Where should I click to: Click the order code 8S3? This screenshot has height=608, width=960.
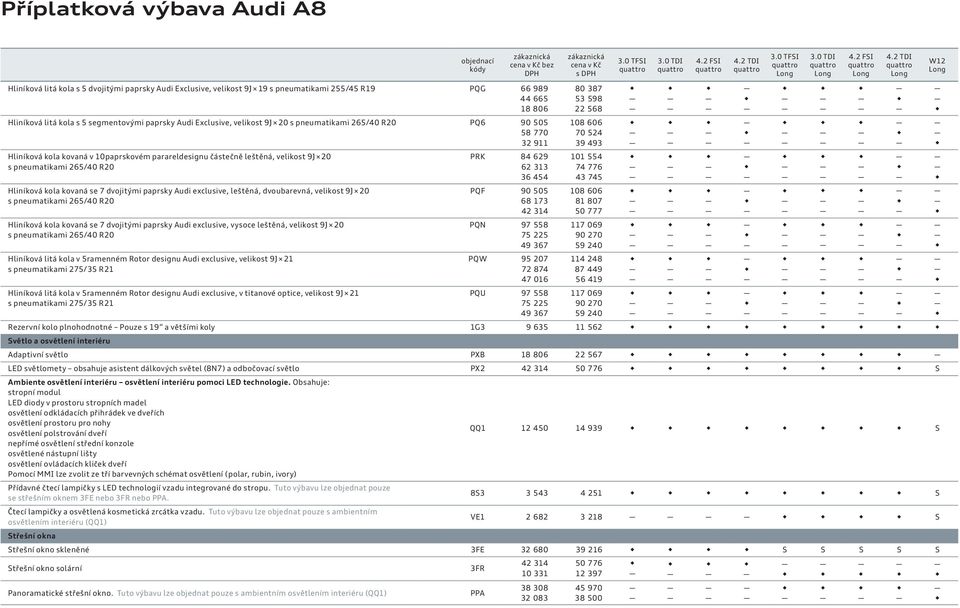(x=478, y=494)
